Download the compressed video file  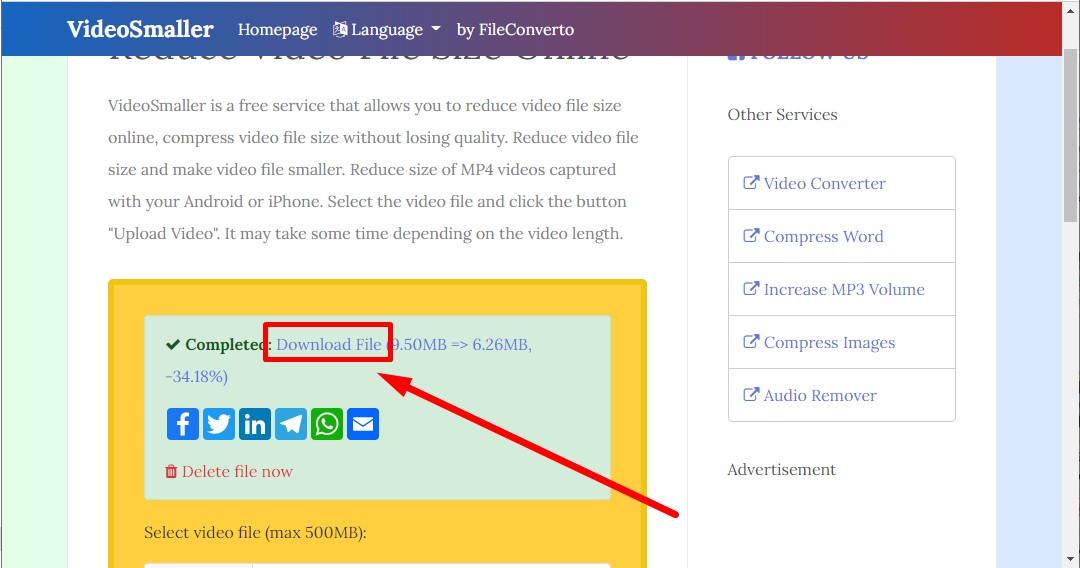(x=329, y=345)
